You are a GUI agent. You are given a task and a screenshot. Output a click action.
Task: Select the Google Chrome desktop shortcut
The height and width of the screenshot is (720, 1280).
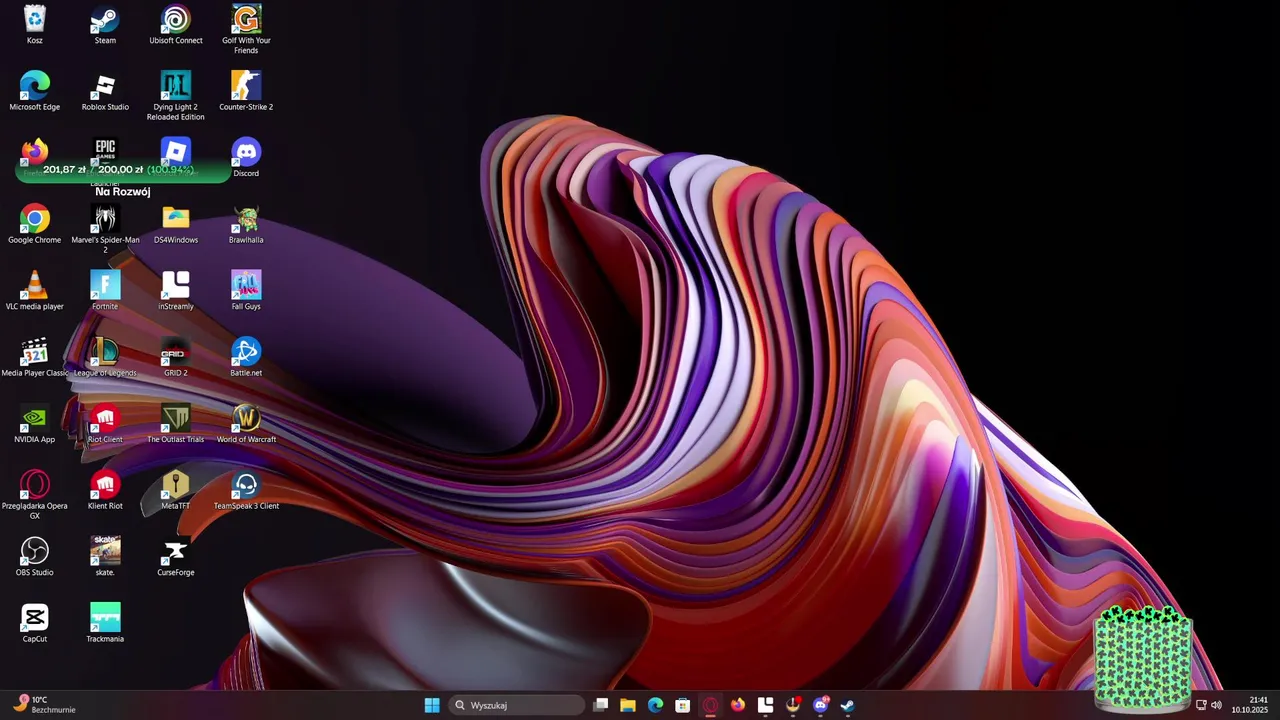pos(35,225)
